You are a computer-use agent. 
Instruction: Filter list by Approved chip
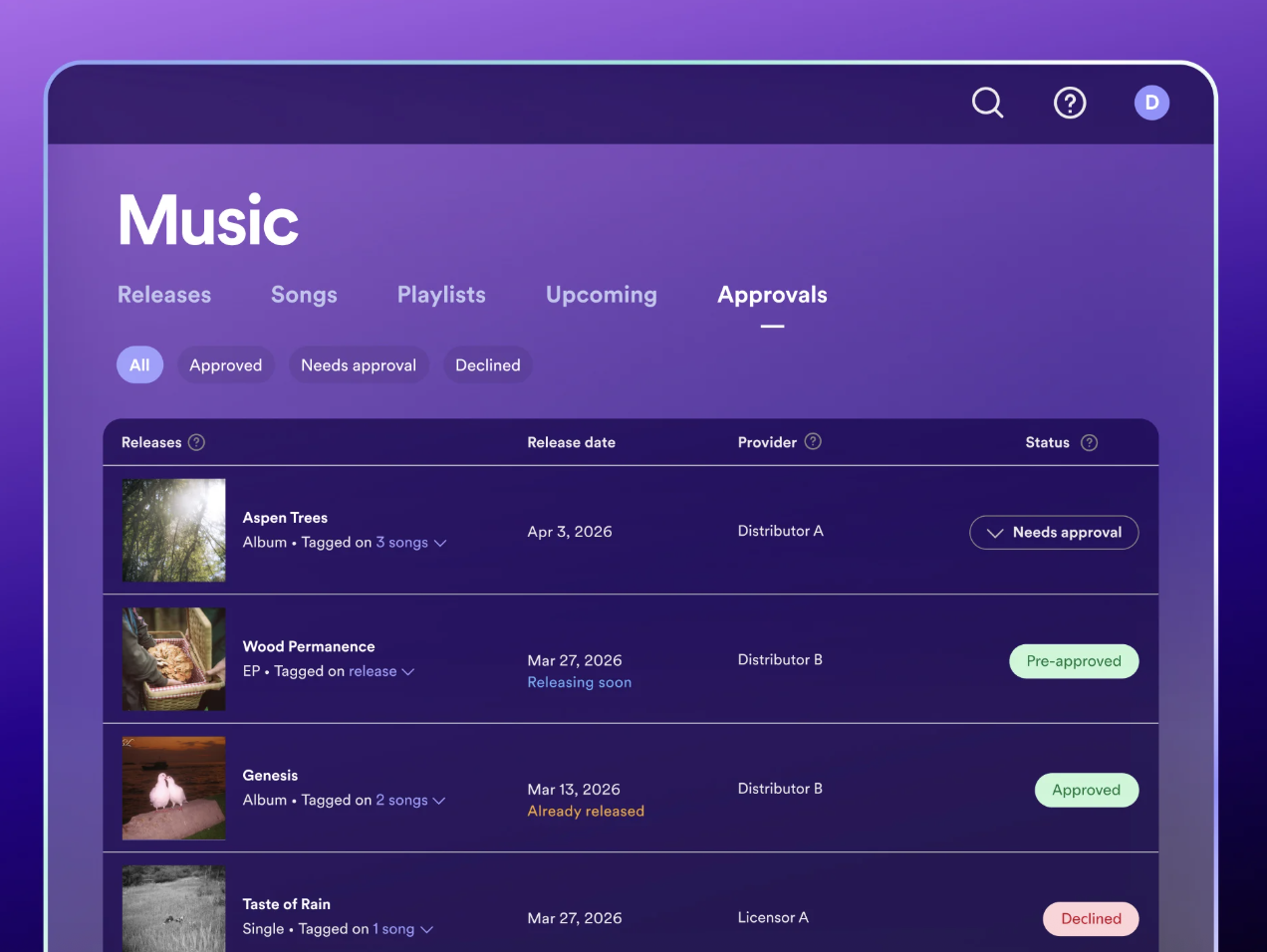(x=226, y=365)
